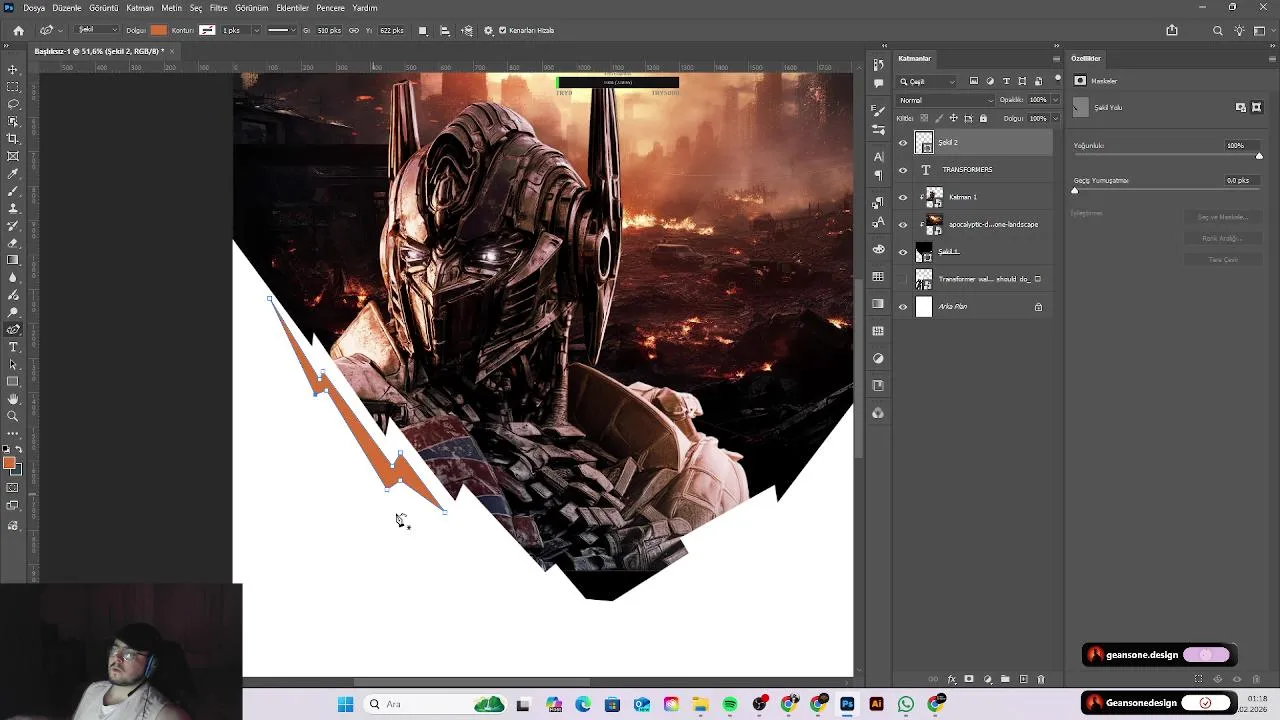Image resolution: width=1280 pixels, height=720 pixels.
Task: Open the Şekil tool mode dropdown
Action: (x=98, y=31)
